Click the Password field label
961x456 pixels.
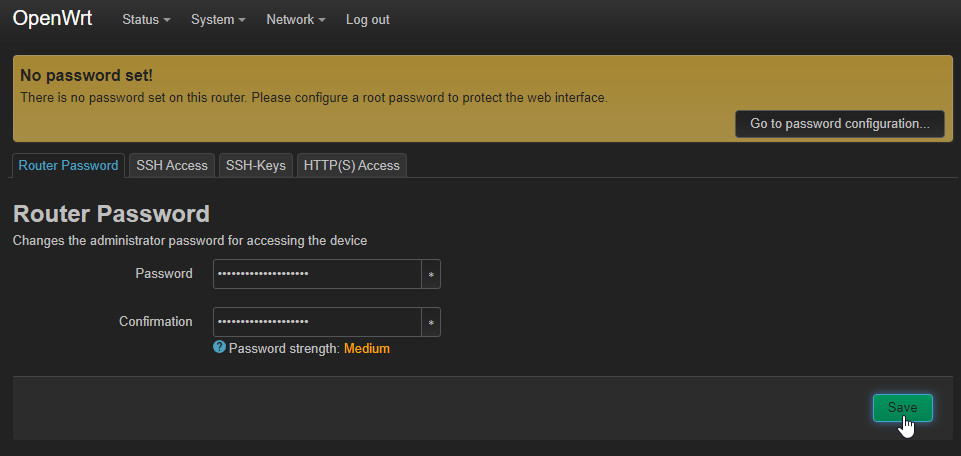pyautogui.click(x=164, y=274)
